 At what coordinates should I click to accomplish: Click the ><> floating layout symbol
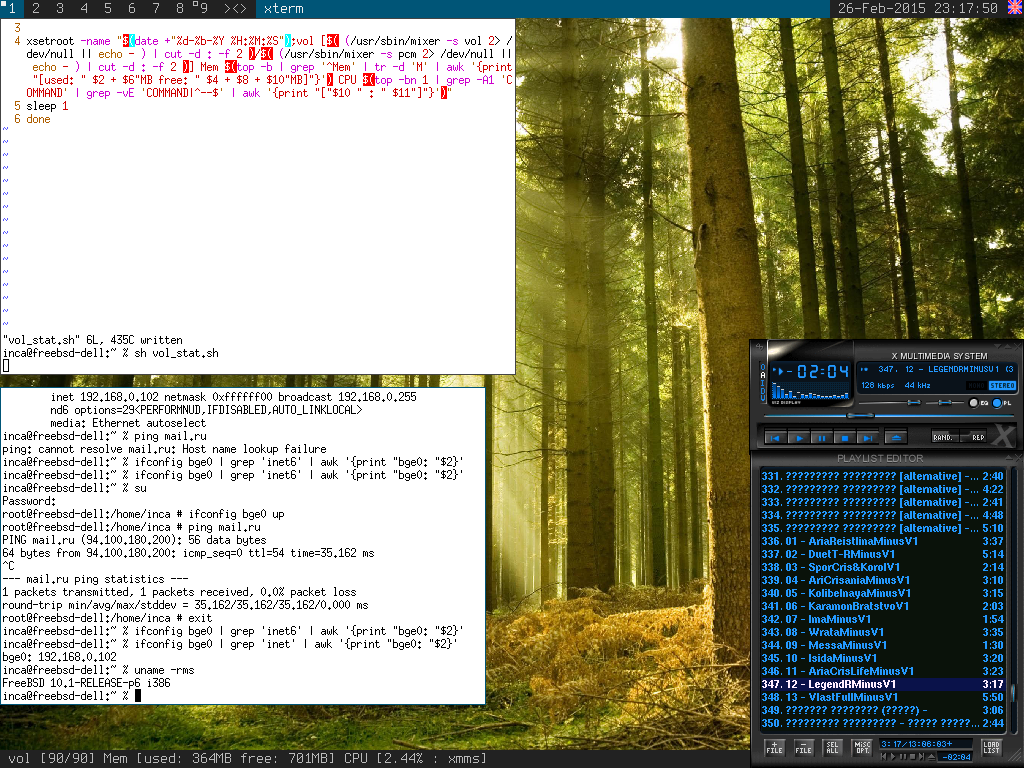click(235, 8)
